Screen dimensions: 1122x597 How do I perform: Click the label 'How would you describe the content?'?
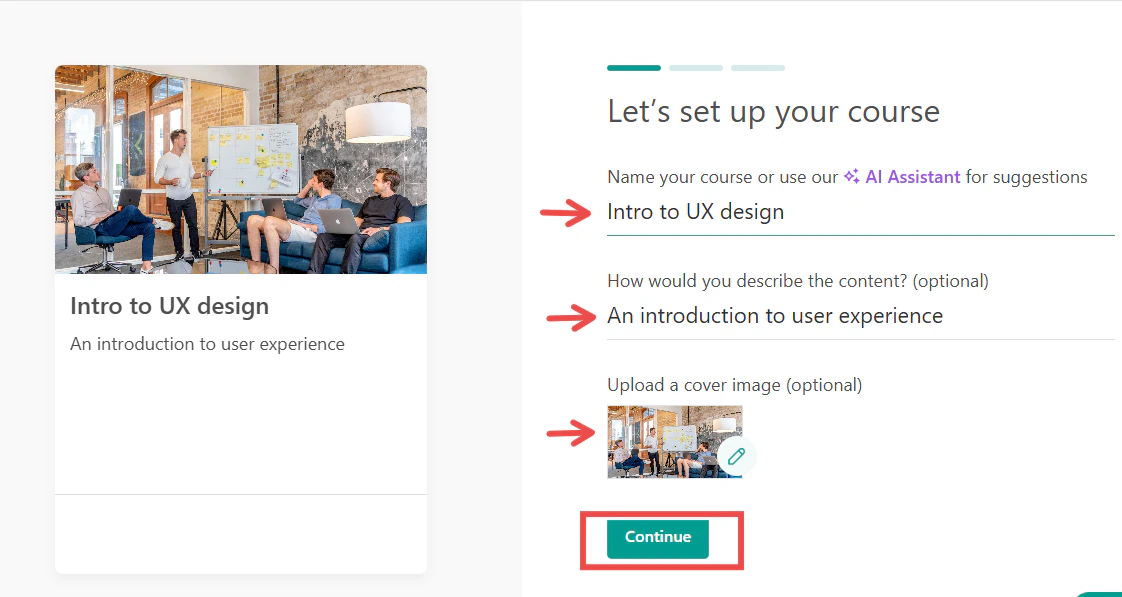[x=758, y=281]
